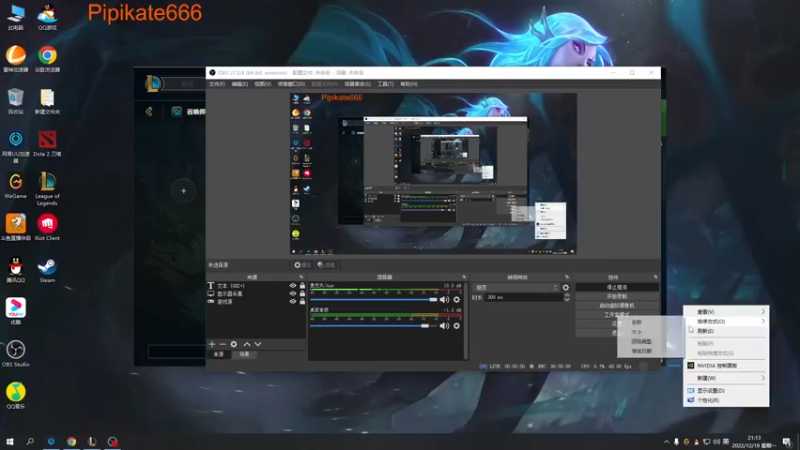Show hidden system tray icons chevron
The image size is (800, 450).
coord(666,442)
